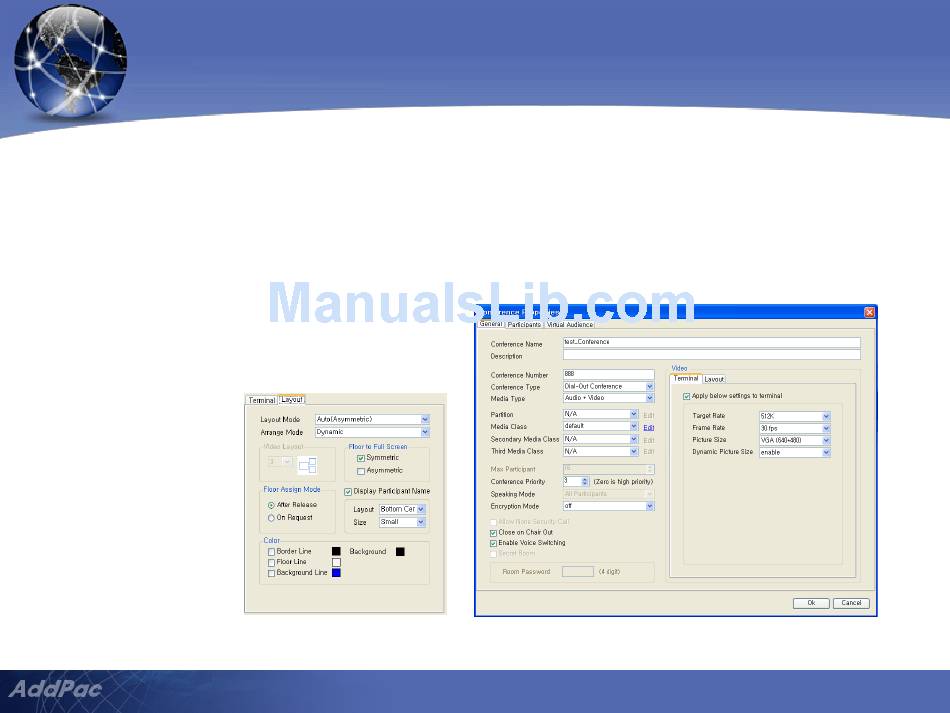Toggle Display Participant Name checkbox

(348, 491)
